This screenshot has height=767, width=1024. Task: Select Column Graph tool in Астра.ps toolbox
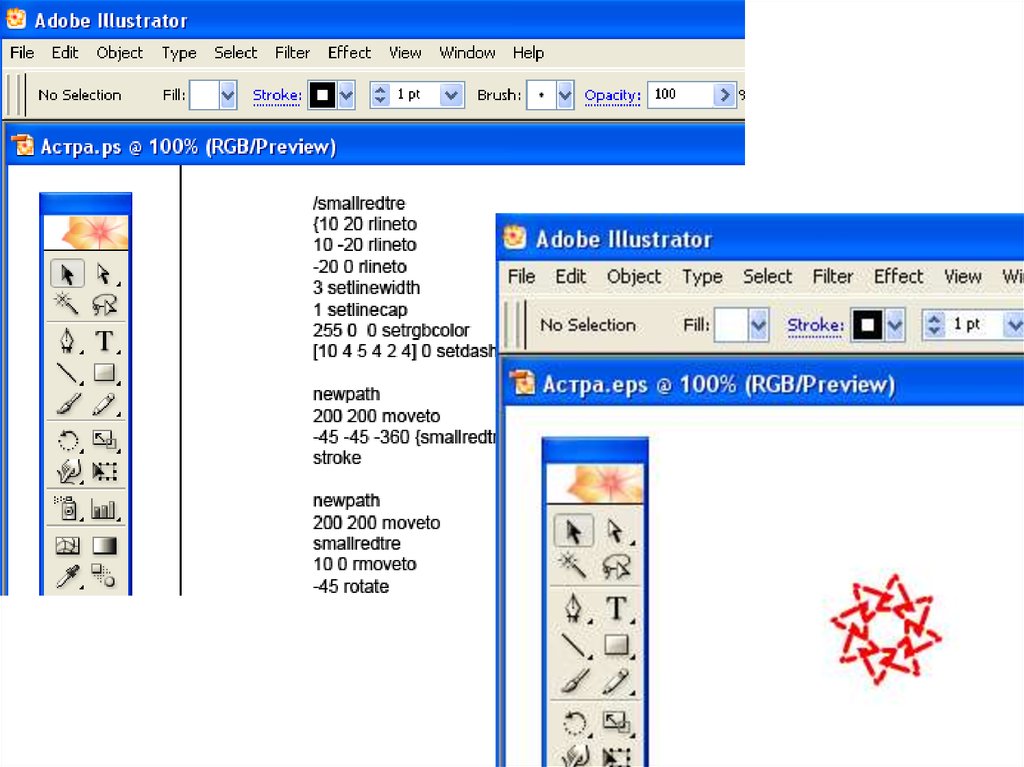tap(104, 508)
